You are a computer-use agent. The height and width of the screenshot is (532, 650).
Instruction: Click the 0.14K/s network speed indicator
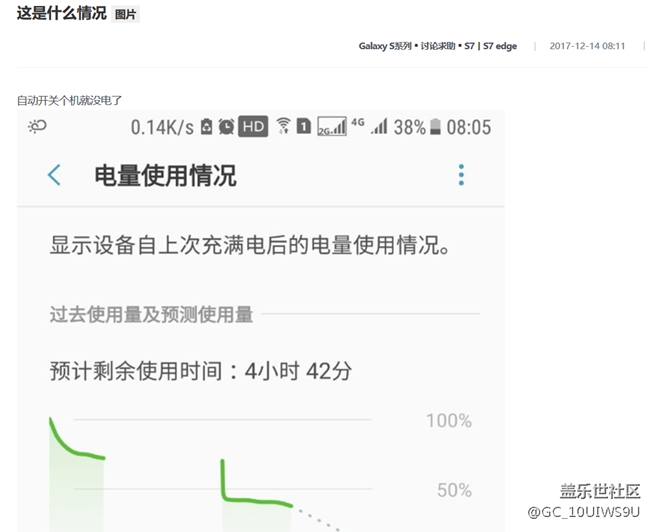coord(162,127)
